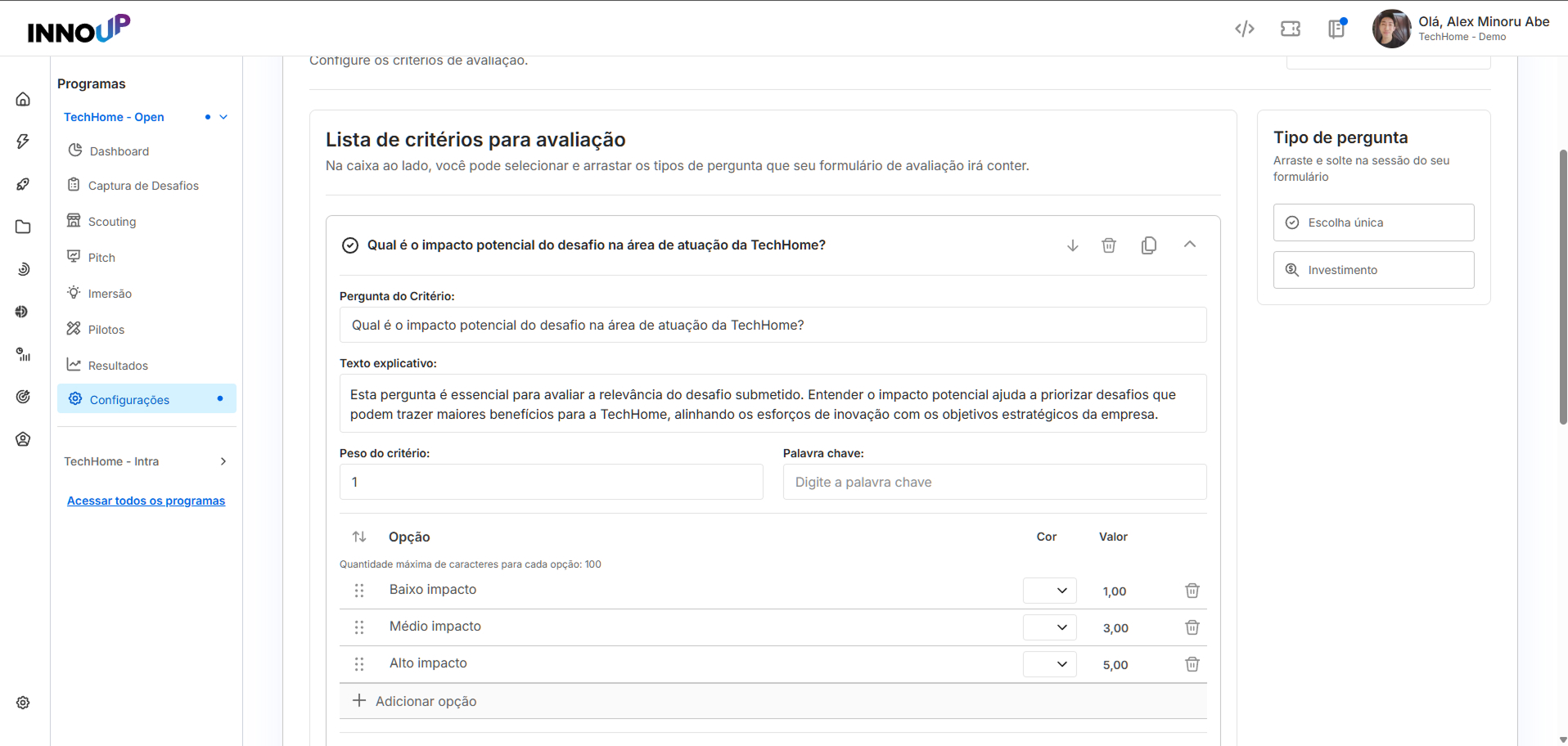Click the page vertical scrollbar

[1563, 286]
